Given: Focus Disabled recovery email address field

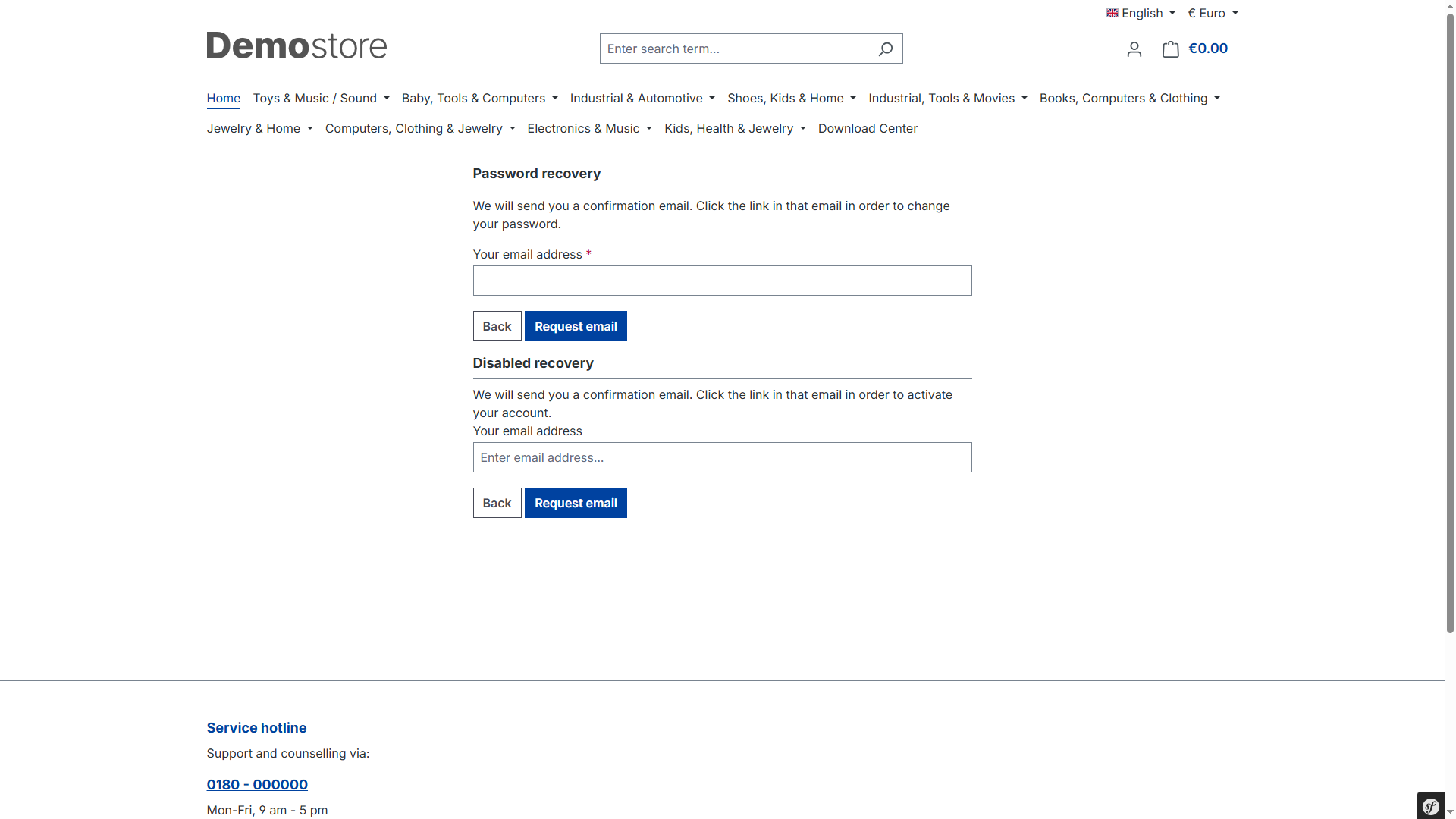Looking at the screenshot, I should (722, 457).
